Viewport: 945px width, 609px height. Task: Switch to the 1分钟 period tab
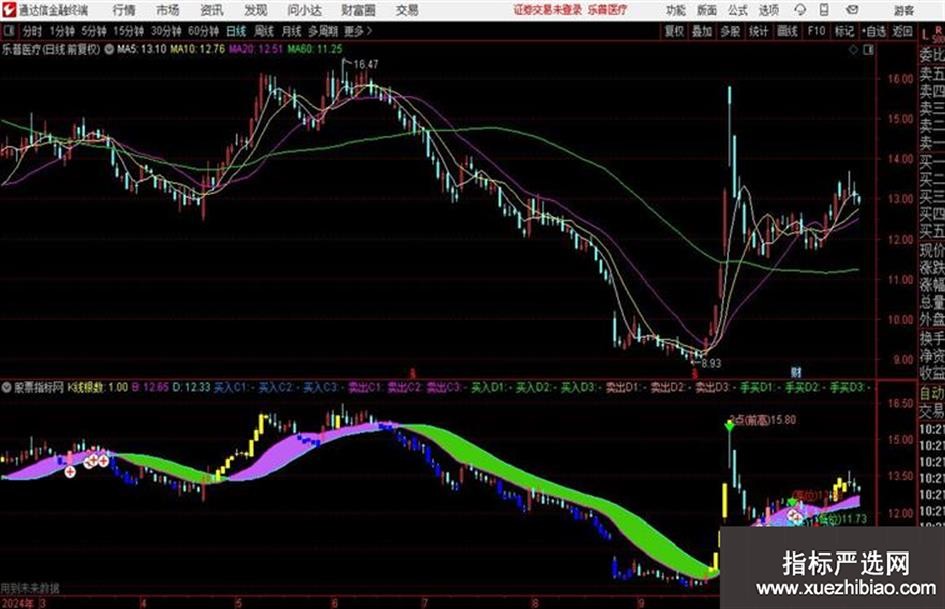click(x=61, y=31)
